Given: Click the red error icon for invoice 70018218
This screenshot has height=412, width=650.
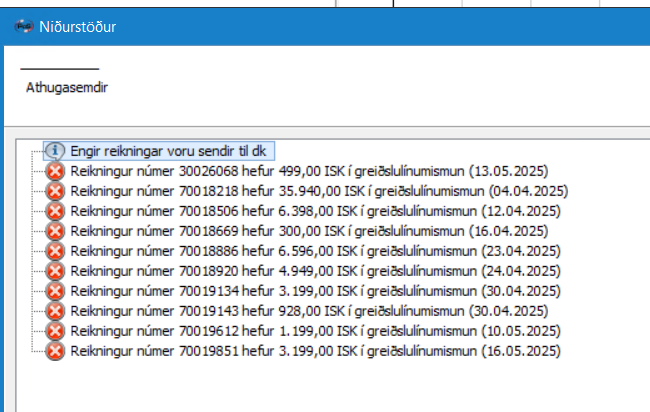Looking at the screenshot, I should click(55, 191).
